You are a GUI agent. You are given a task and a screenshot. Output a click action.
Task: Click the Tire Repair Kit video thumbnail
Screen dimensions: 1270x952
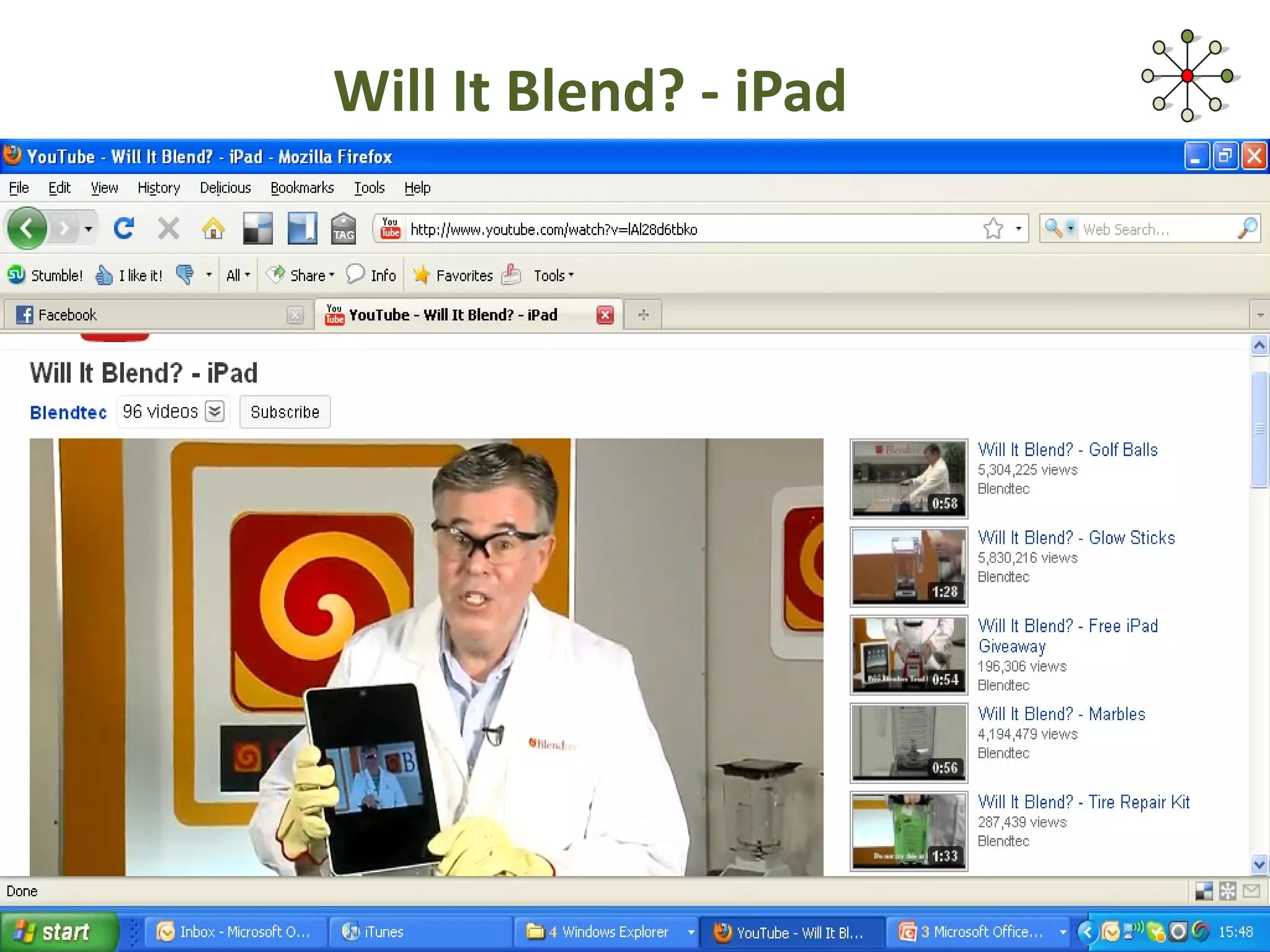click(x=908, y=831)
